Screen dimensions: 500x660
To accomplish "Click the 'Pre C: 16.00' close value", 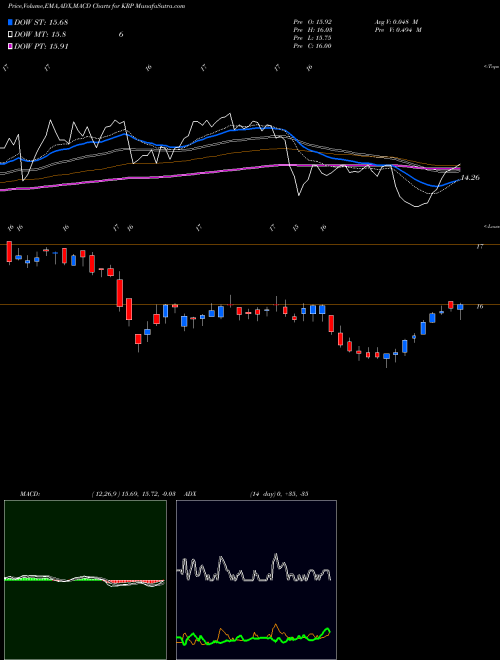I will [313, 45].
